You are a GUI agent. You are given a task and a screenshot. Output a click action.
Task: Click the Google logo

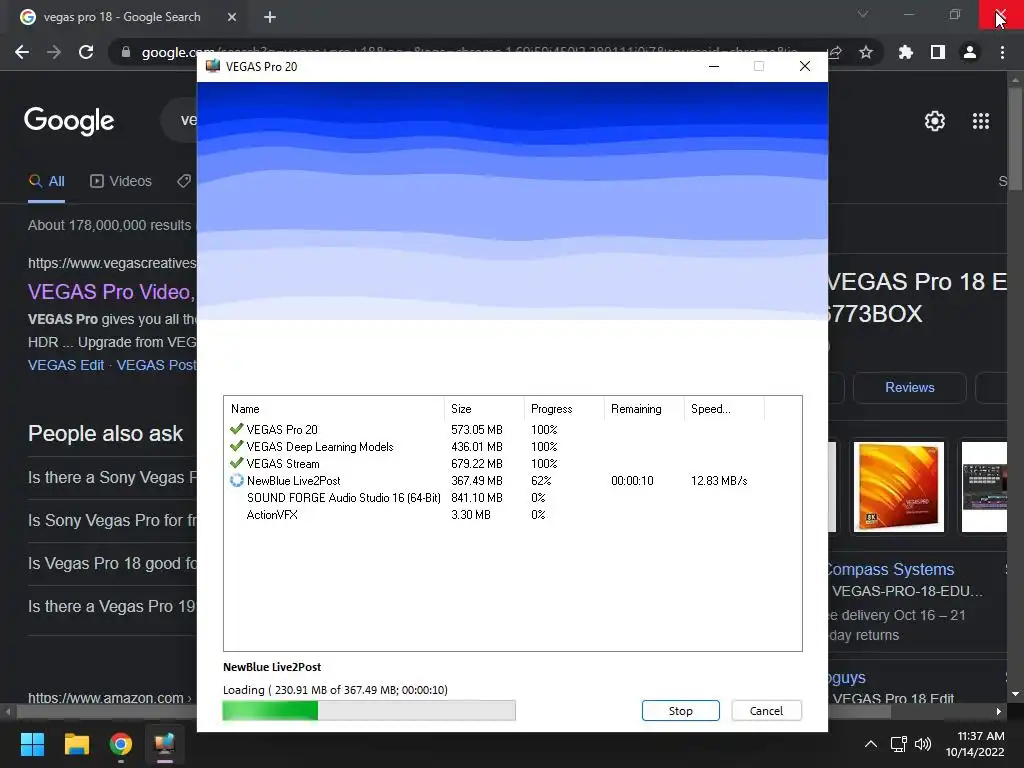click(x=69, y=120)
